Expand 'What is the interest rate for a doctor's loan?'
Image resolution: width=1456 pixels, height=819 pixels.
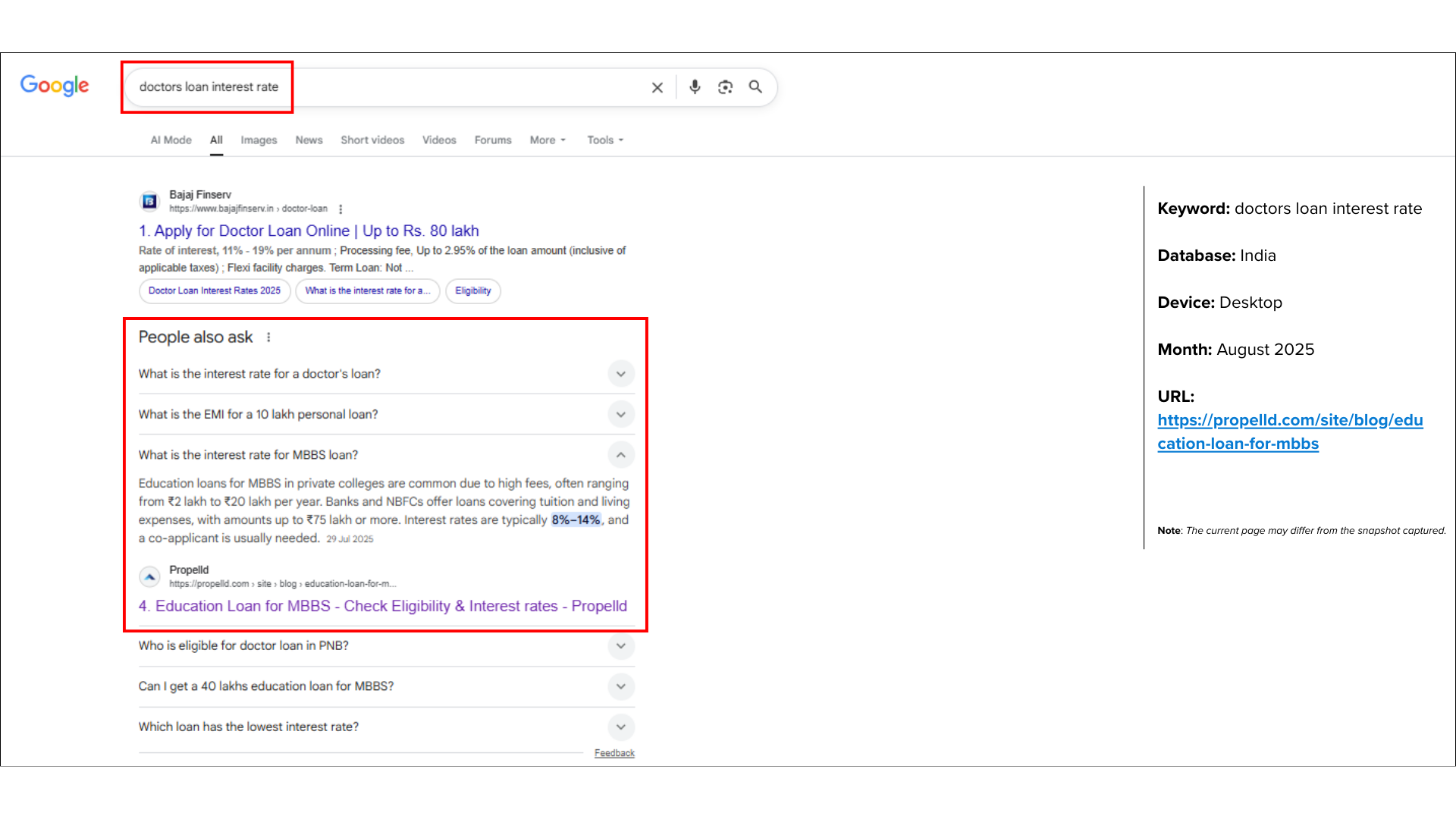[620, 374]
